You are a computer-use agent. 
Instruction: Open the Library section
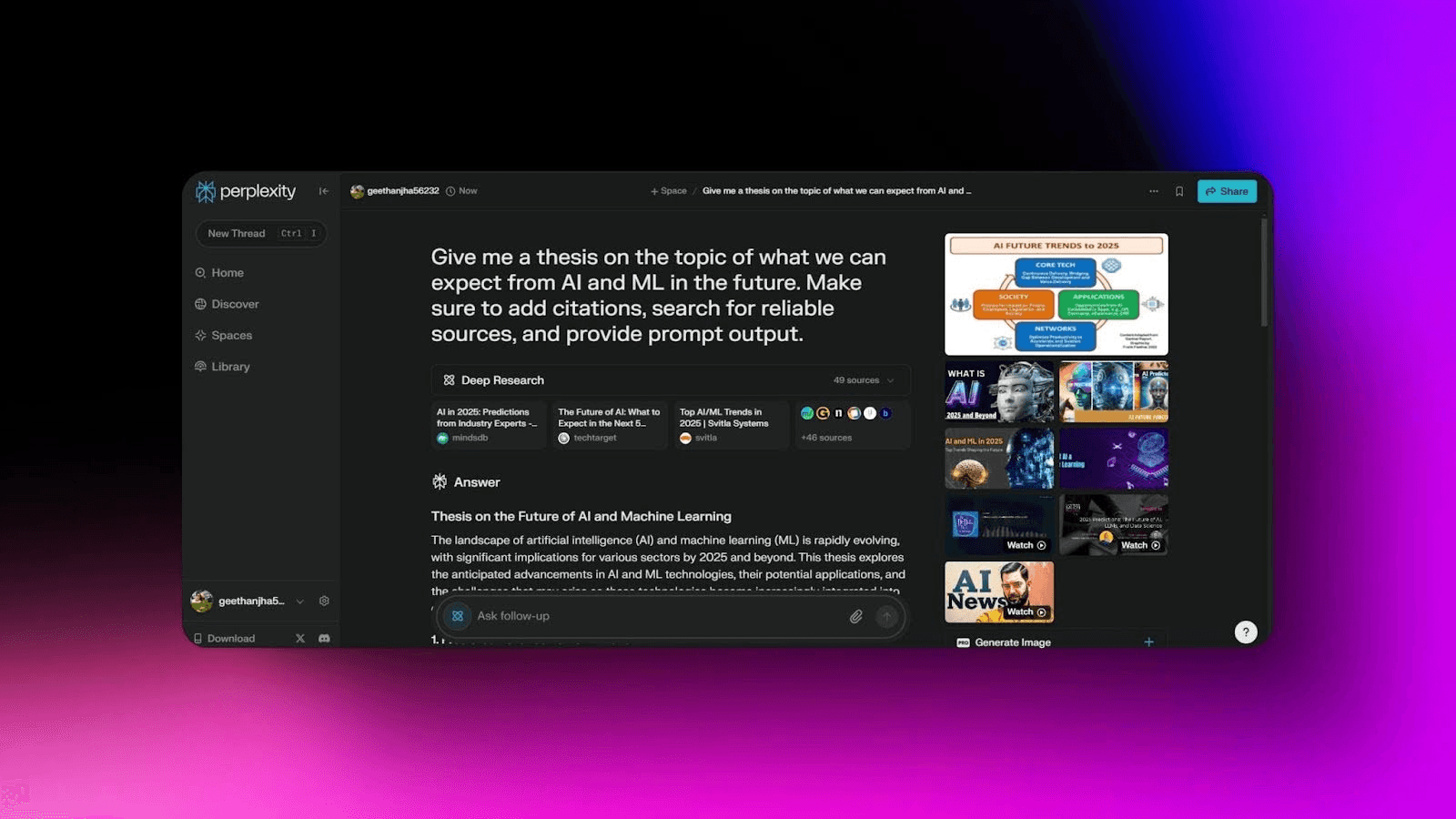pos(222,367)
